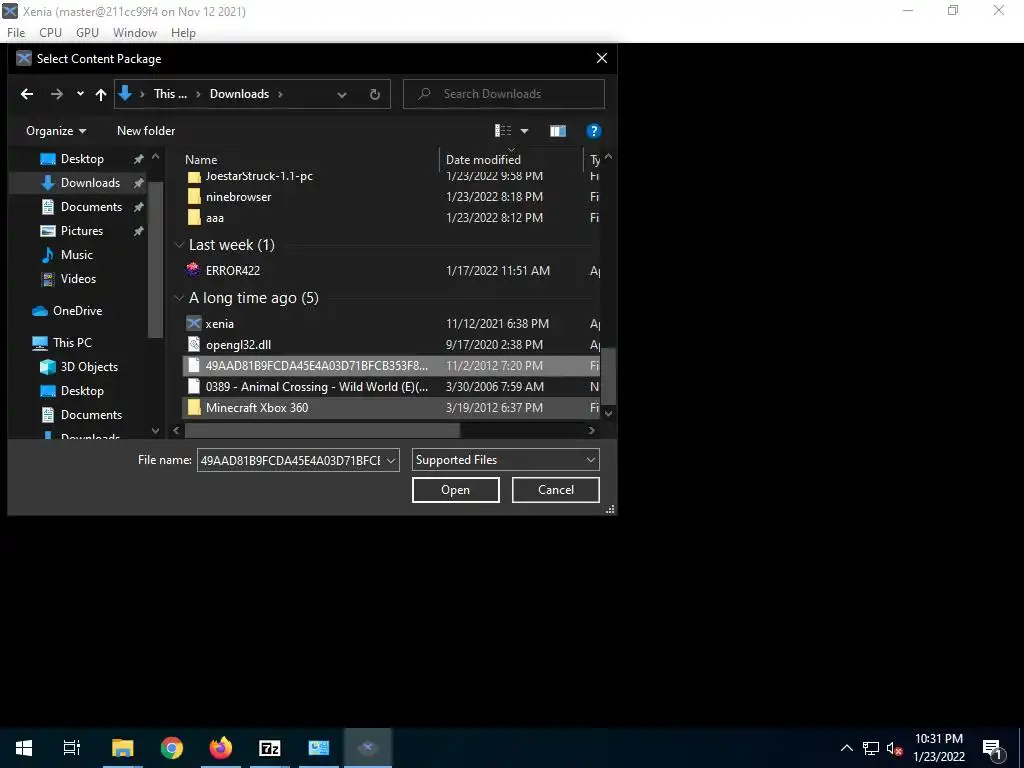Select pinned Downloads in navigation pane
Viewport: 1024px width, 768px height.
(89, 183)
